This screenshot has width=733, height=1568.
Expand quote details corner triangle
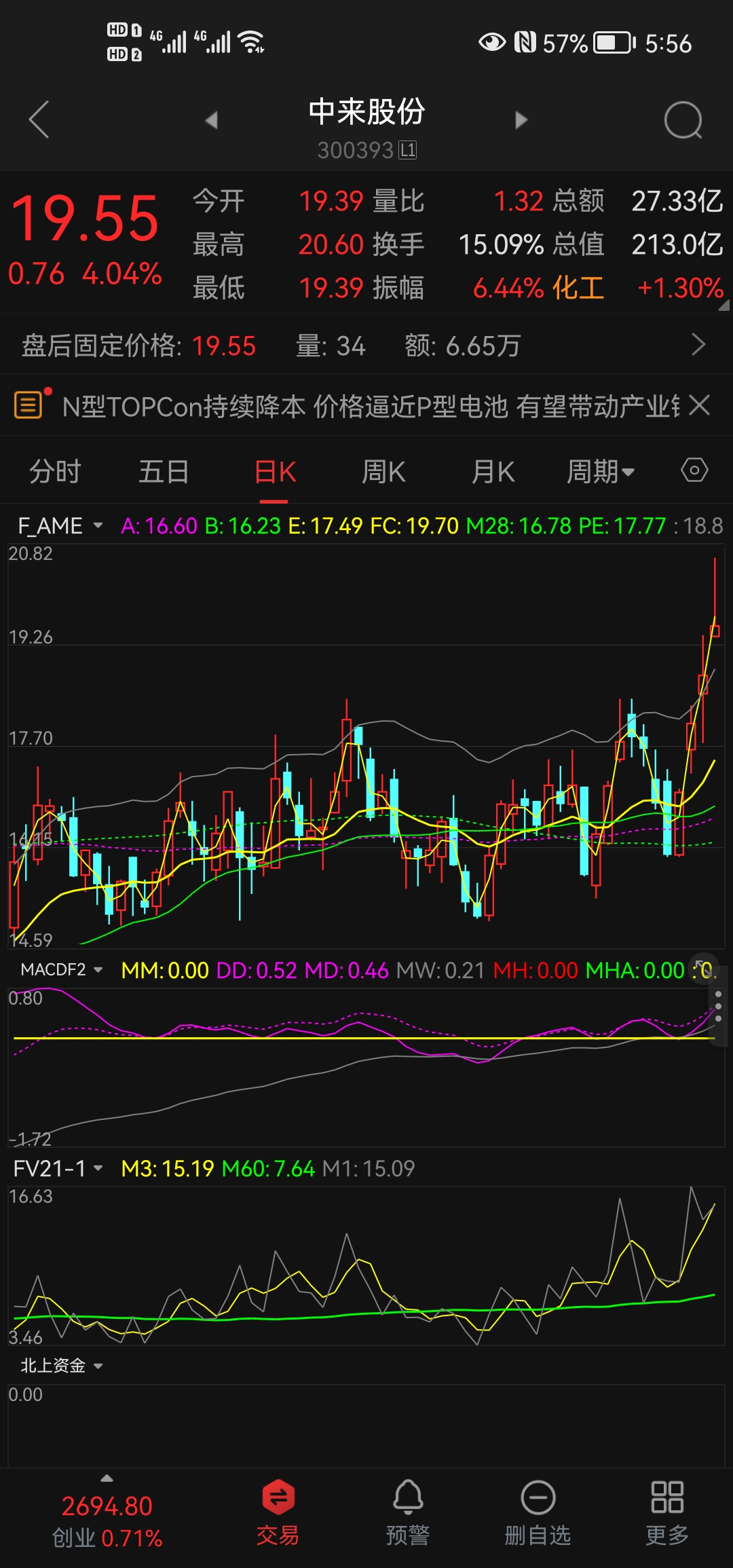pyautogui.click(x=723, y=305)
